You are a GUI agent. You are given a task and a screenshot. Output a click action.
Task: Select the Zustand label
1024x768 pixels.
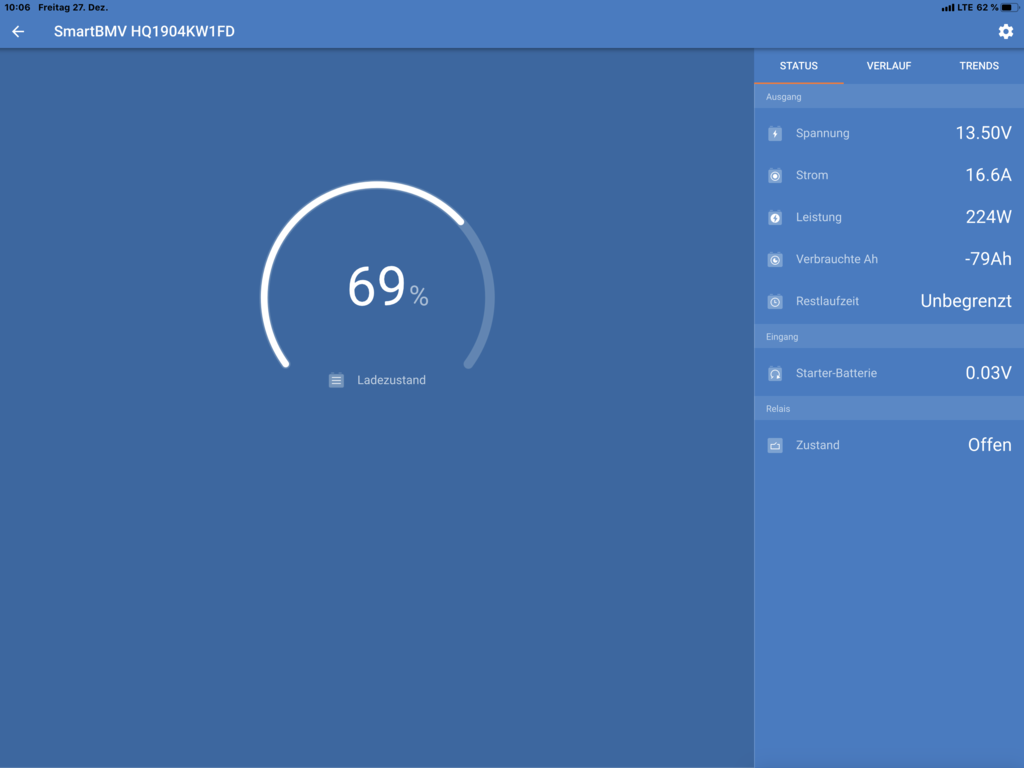click(818, 445)
